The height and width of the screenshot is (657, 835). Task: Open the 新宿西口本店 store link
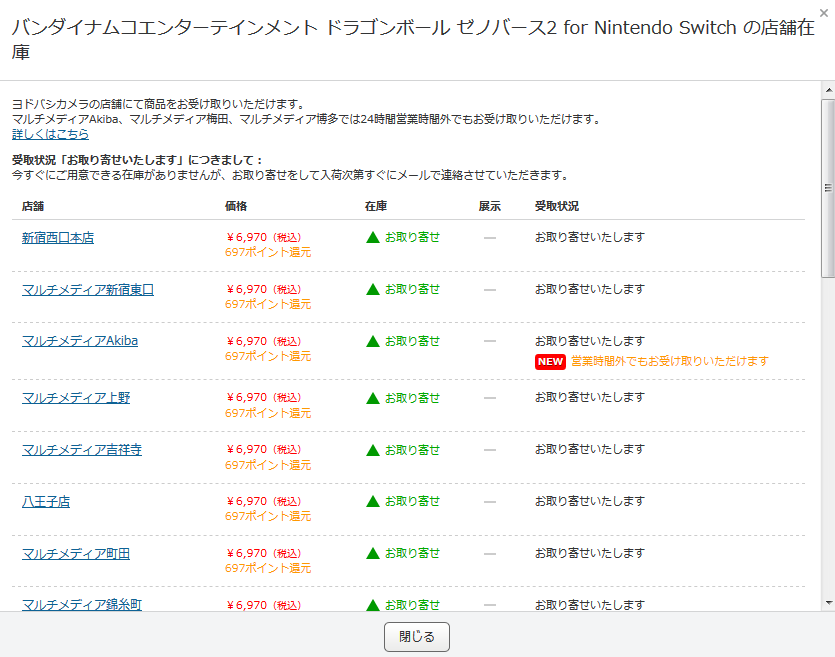58,238
